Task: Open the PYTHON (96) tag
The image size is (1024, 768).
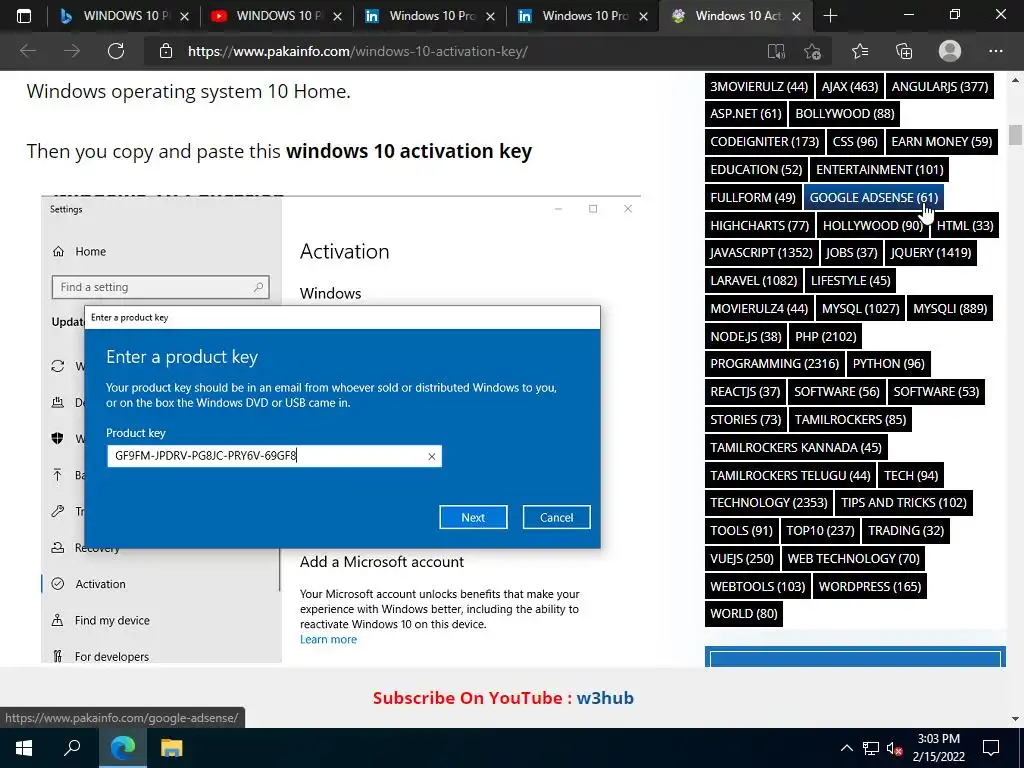Action: pos(889,364)
